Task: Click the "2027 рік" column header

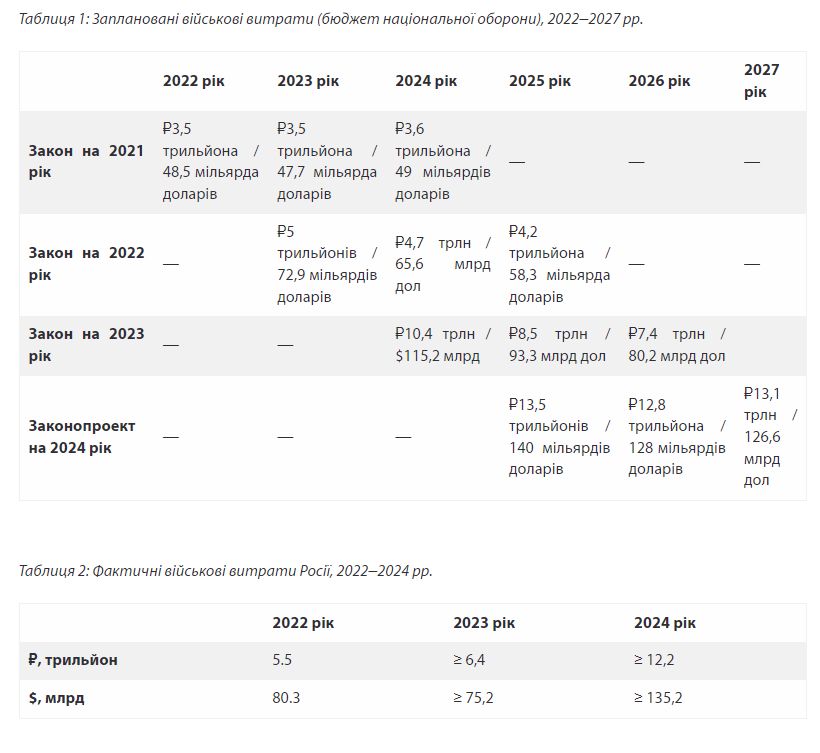Action: (761, 80)
